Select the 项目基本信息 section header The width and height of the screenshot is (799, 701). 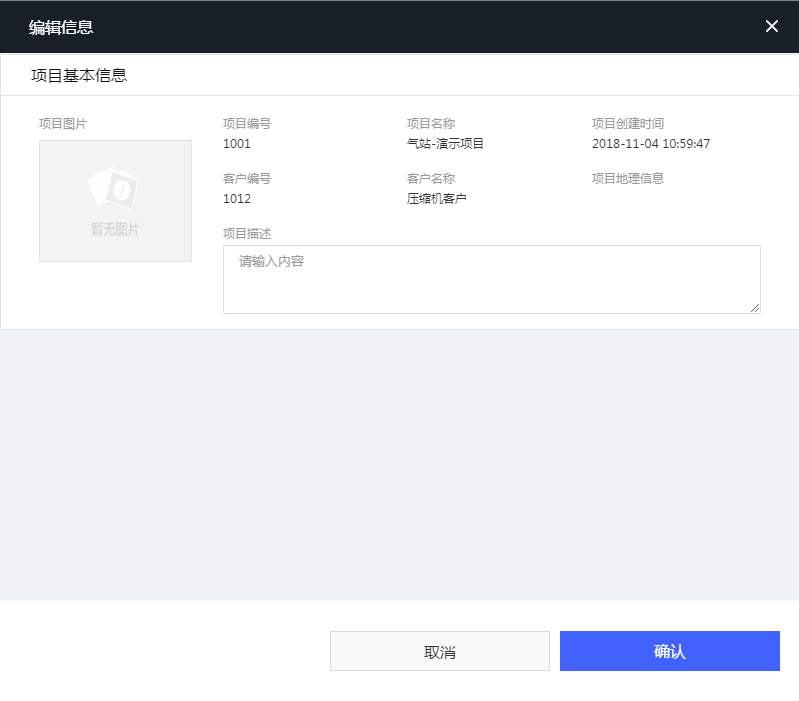(79, 75)
